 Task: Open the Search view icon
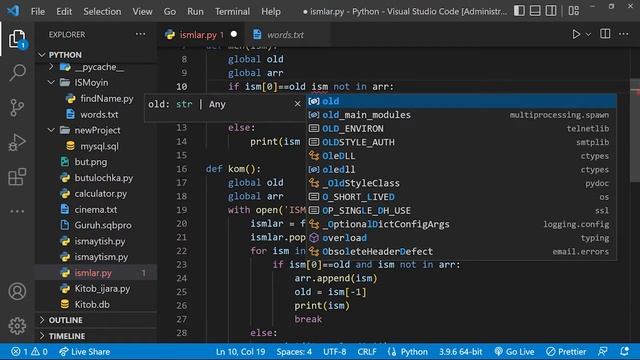click(x=17, y=73)
